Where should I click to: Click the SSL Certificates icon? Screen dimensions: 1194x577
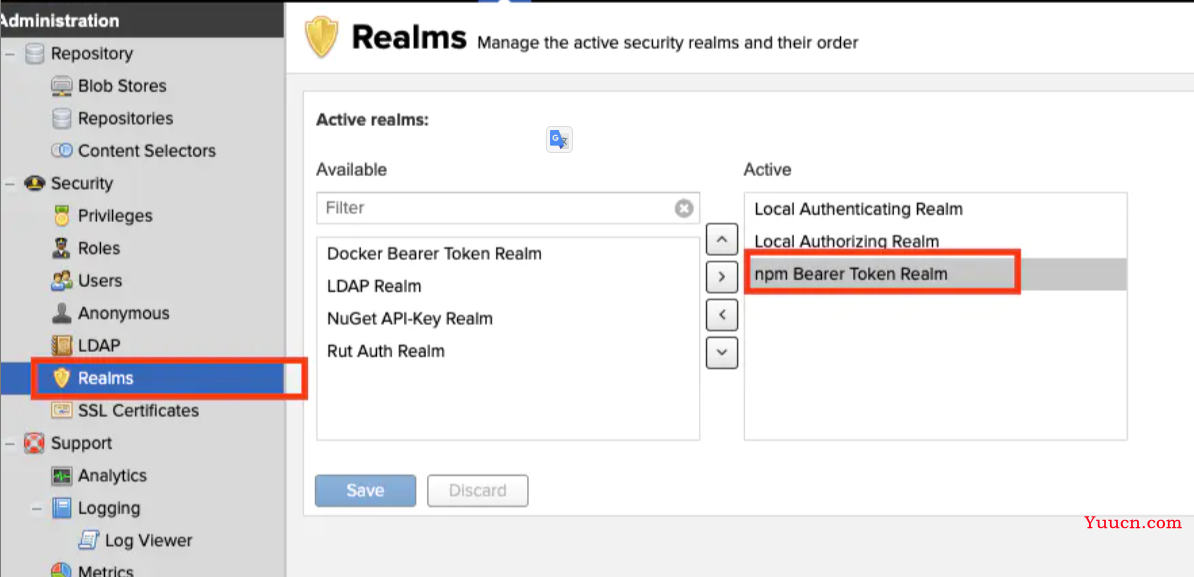click(x=62, y=410)
